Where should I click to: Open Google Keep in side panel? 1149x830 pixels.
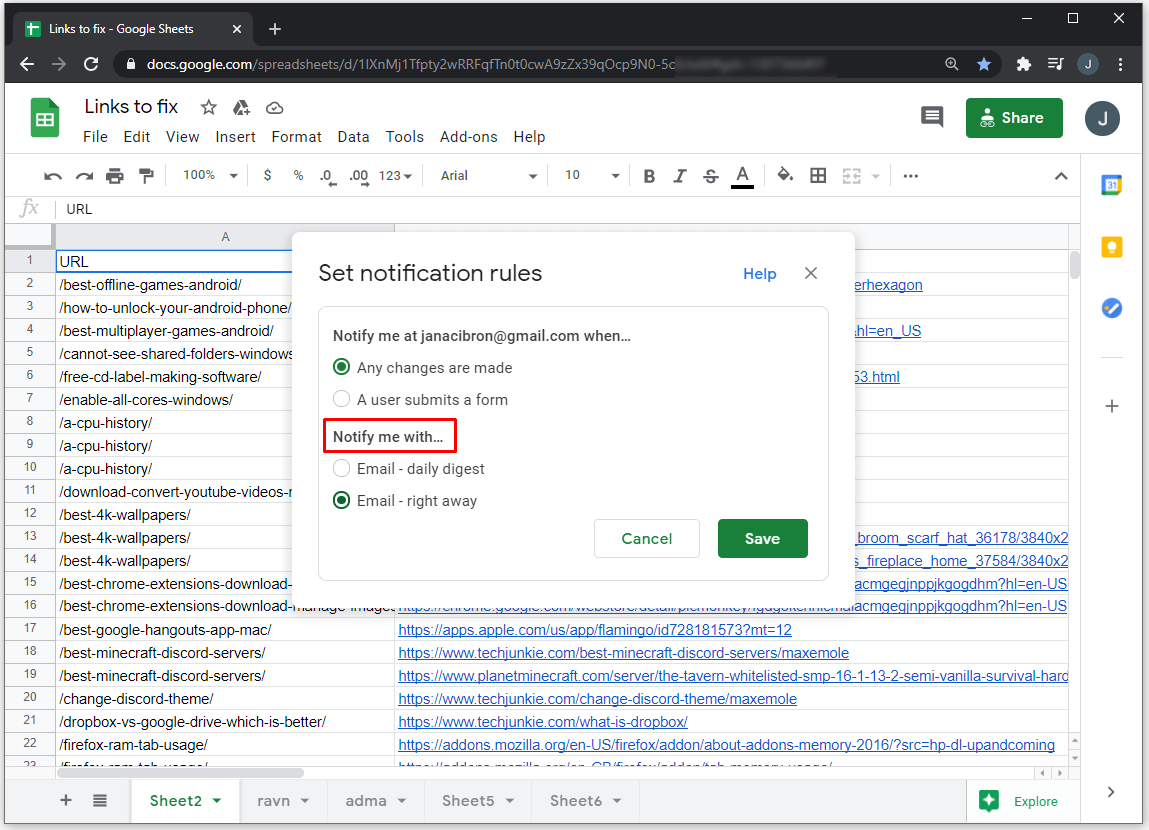pos(1111,247)
